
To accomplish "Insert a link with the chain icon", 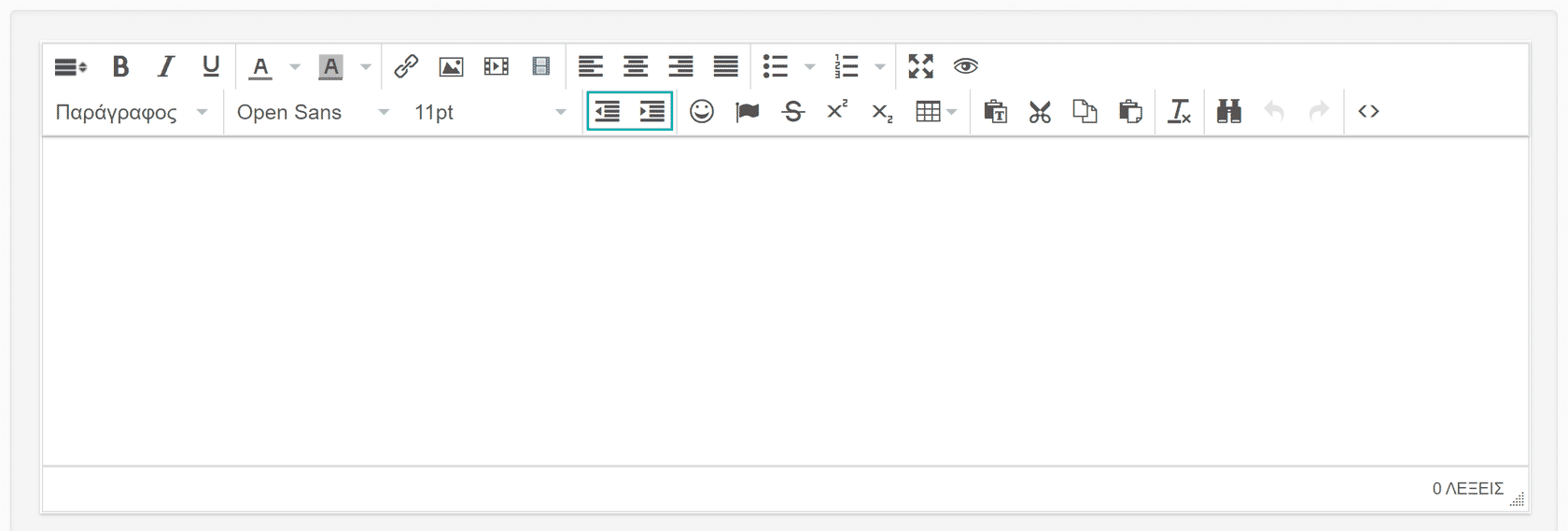I will tap(406, 66).
